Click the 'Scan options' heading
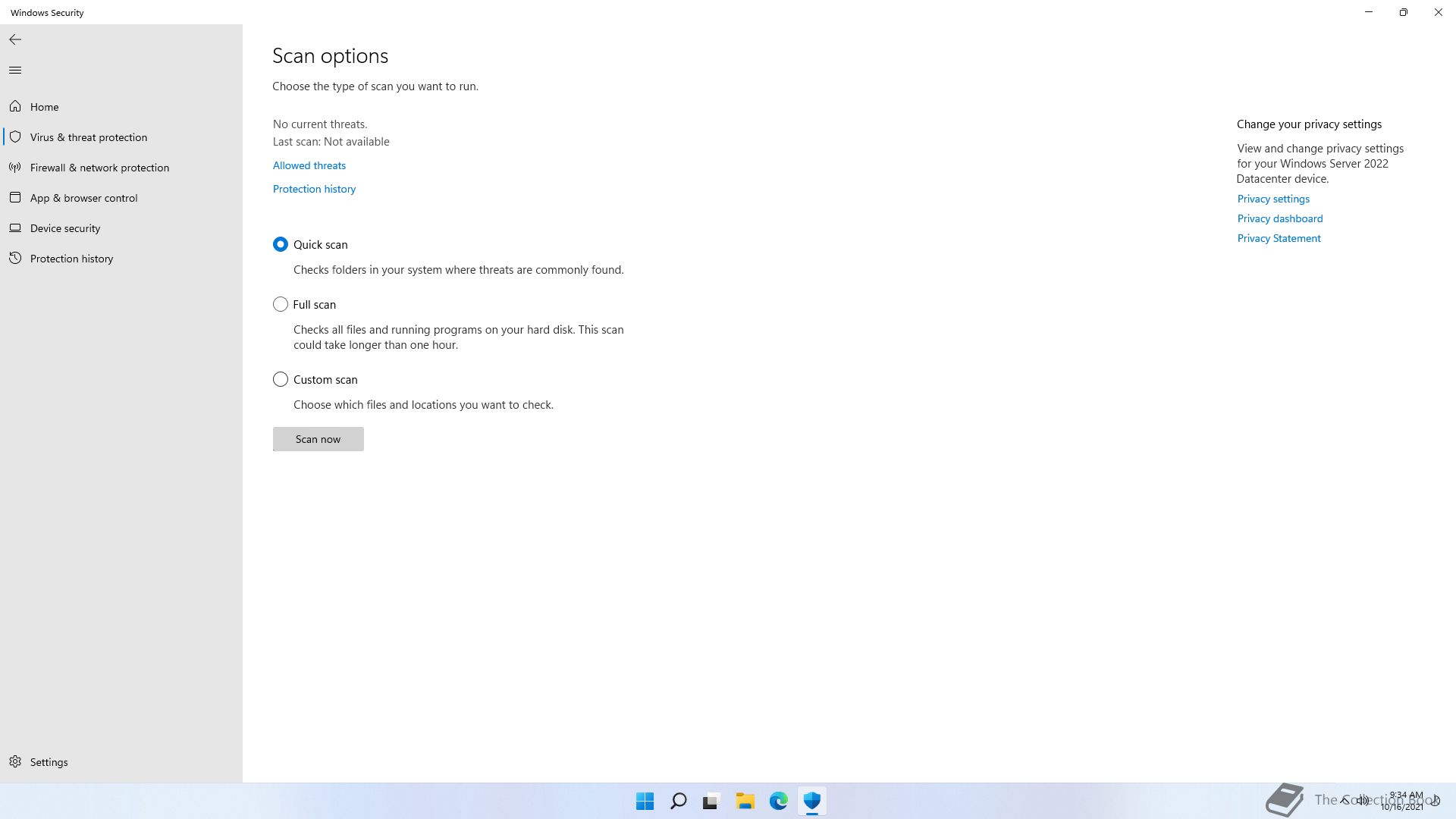This screenshot has width=1456, height=819. [x=331, y=56]
